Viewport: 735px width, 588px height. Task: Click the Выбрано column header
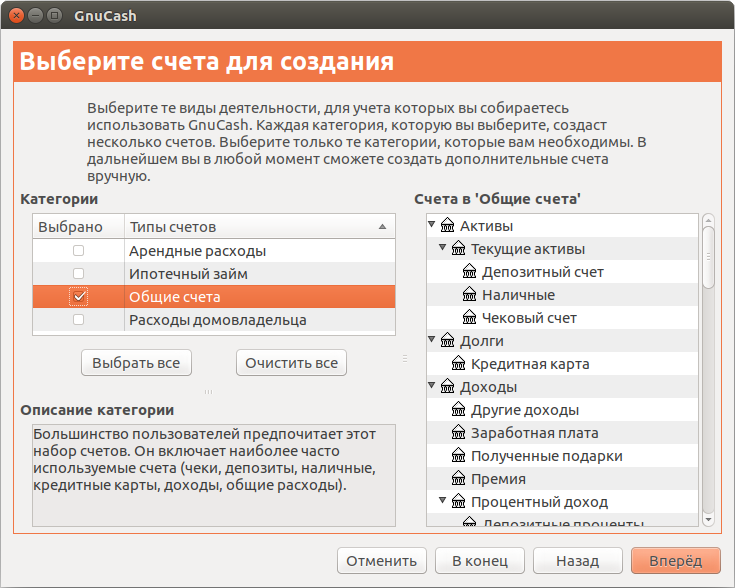pos(78,226)
